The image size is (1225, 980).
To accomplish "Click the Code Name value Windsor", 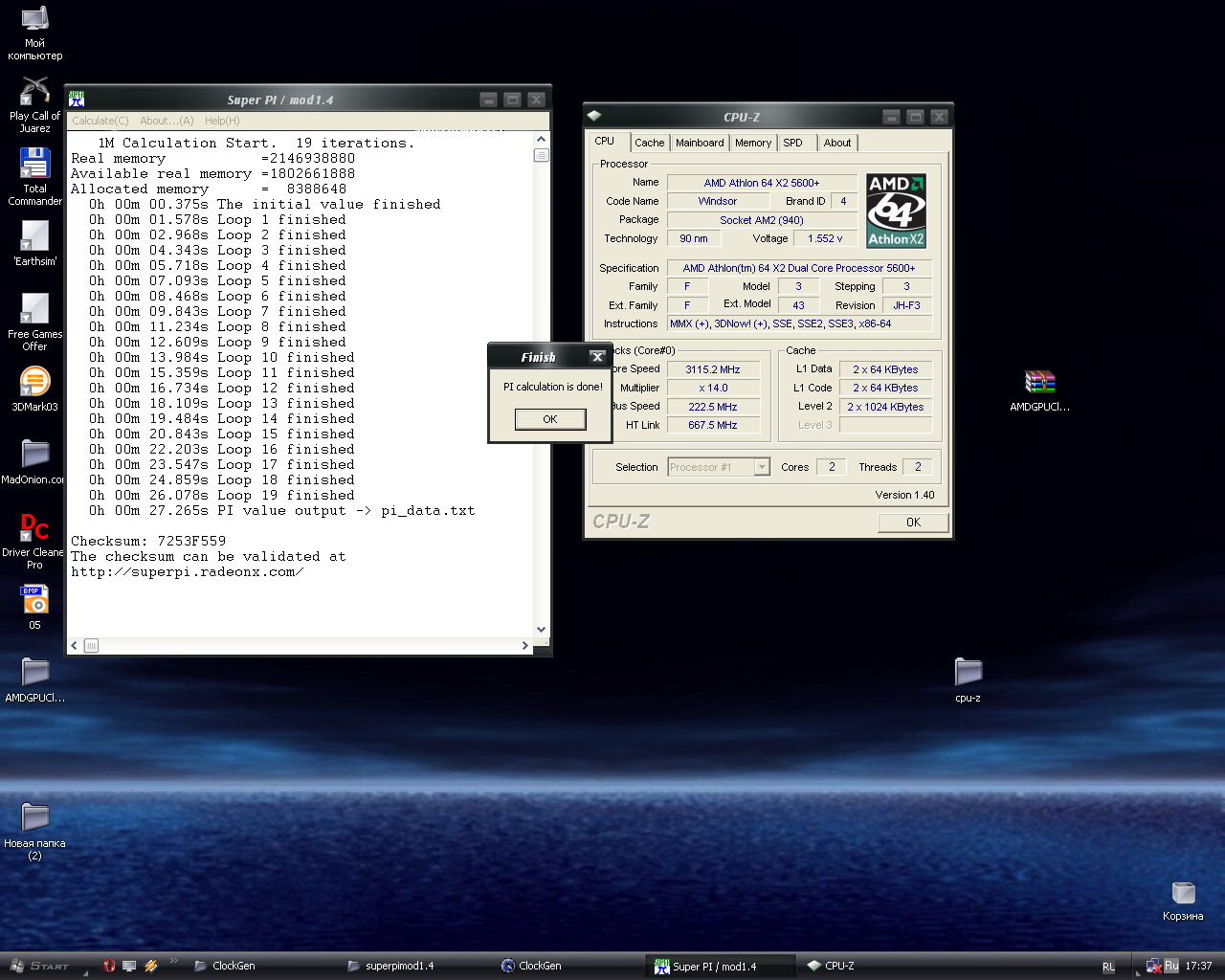I will [x=718, y=201].
